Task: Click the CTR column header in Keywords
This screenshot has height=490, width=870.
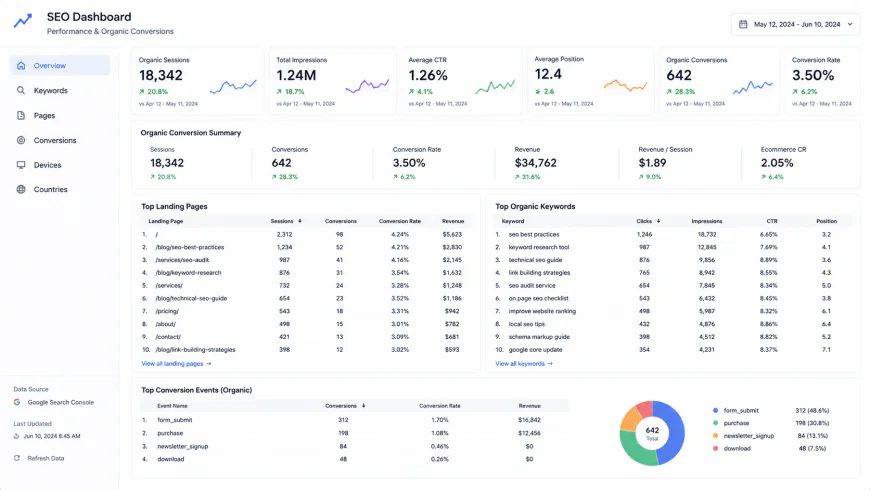Action: (772, 221)
